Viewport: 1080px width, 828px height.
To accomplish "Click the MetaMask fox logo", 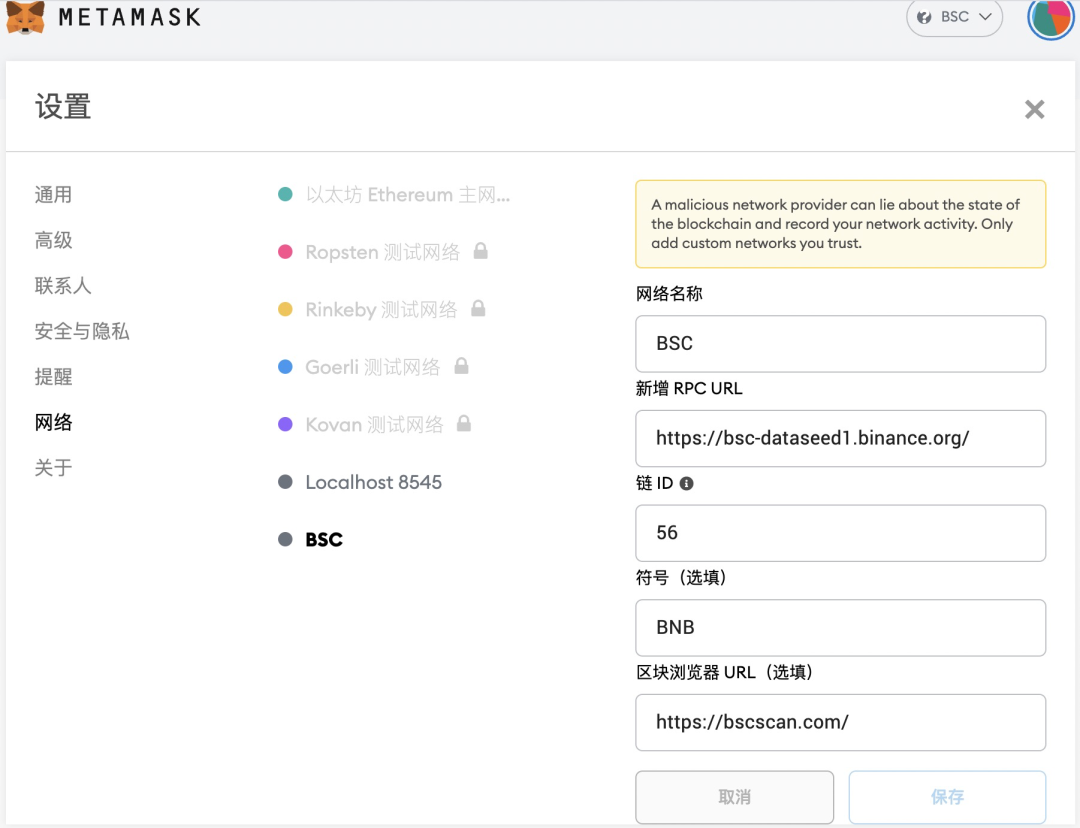I will (25, 17).
